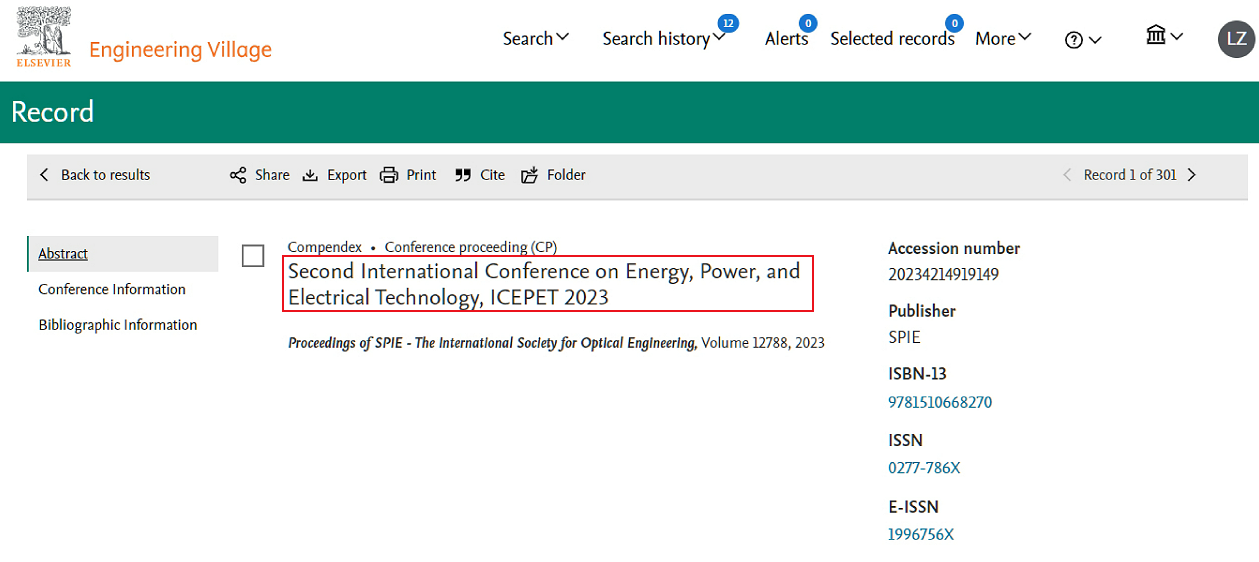The height and width of the screenshot is (562, 1259).
Task: Expand the Search dropdown menu
Action: coord(536,38)
